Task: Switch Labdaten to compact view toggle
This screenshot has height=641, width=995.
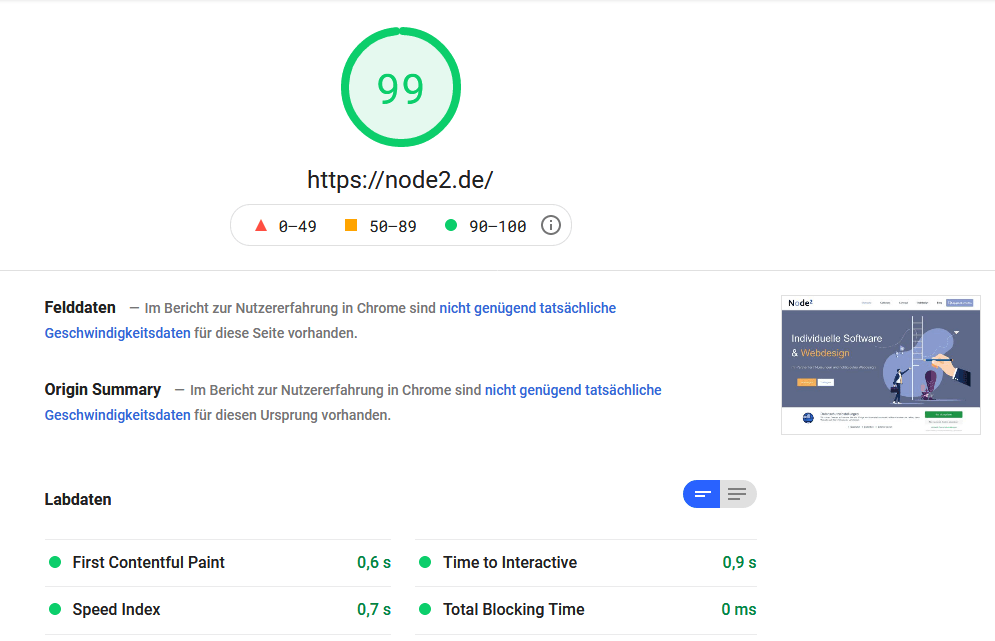Action: 701,494
